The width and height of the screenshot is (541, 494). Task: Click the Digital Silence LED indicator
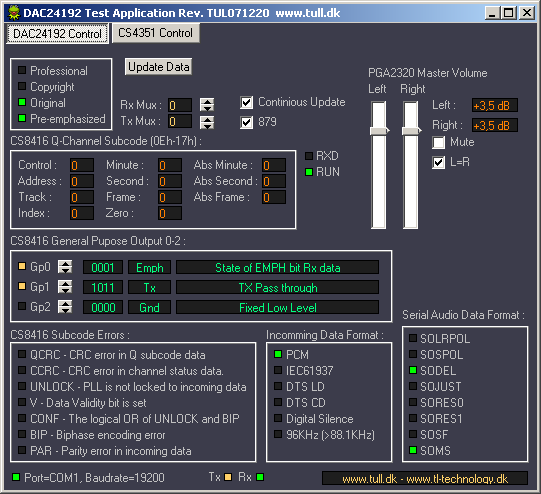[x=278, y=418]
